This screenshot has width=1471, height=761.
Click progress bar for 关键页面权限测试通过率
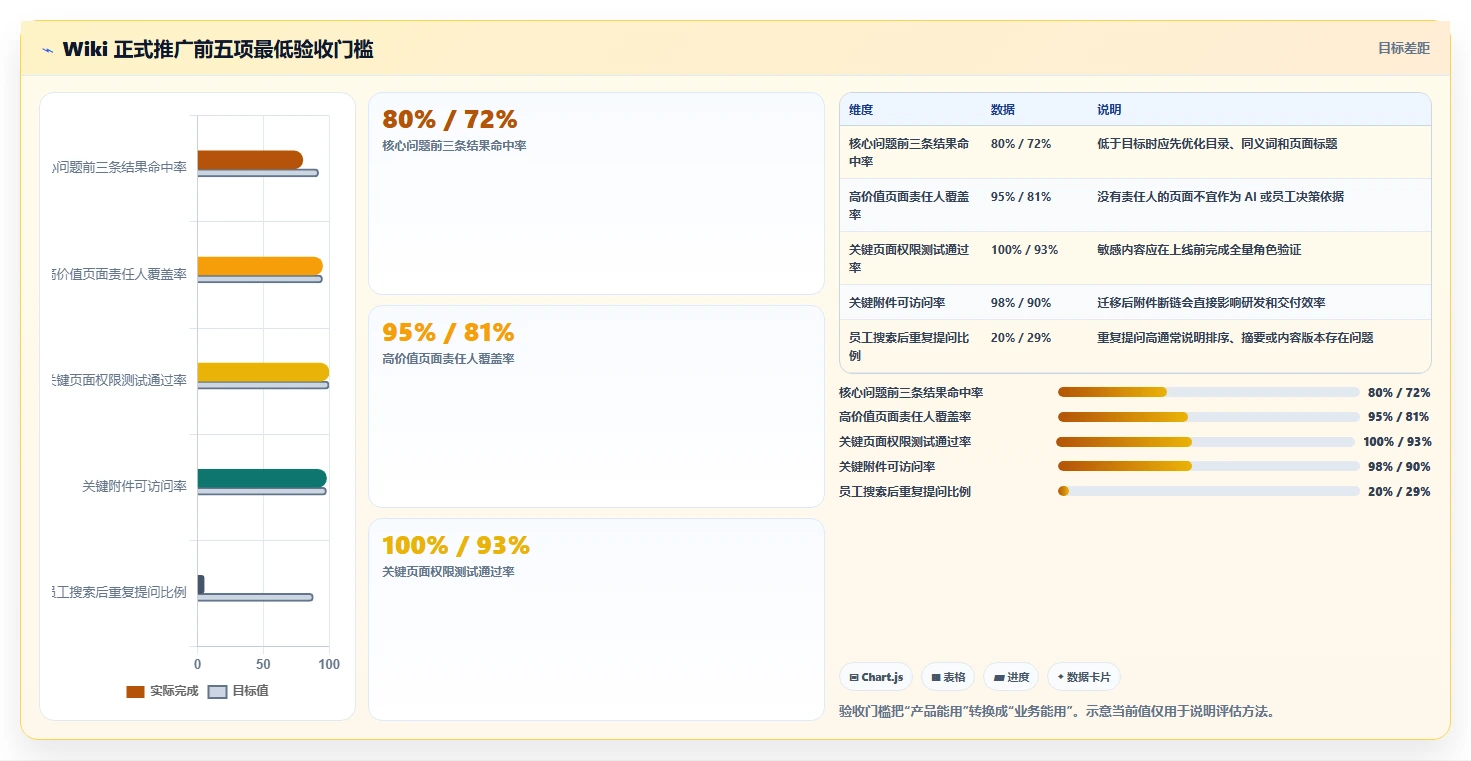pyautogui.click(x=1205, y=442)
